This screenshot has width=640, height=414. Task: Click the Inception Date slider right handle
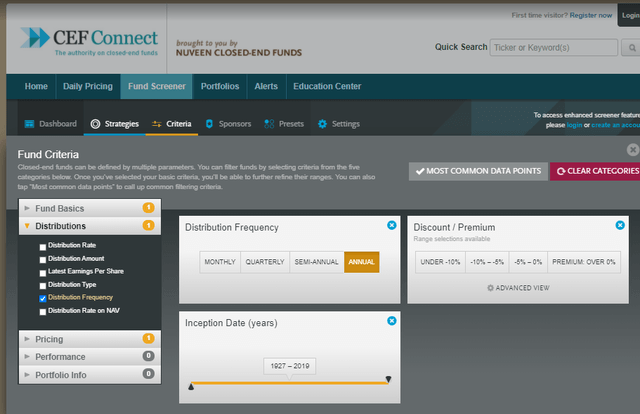pyautogui.click(x=388, y=380)
